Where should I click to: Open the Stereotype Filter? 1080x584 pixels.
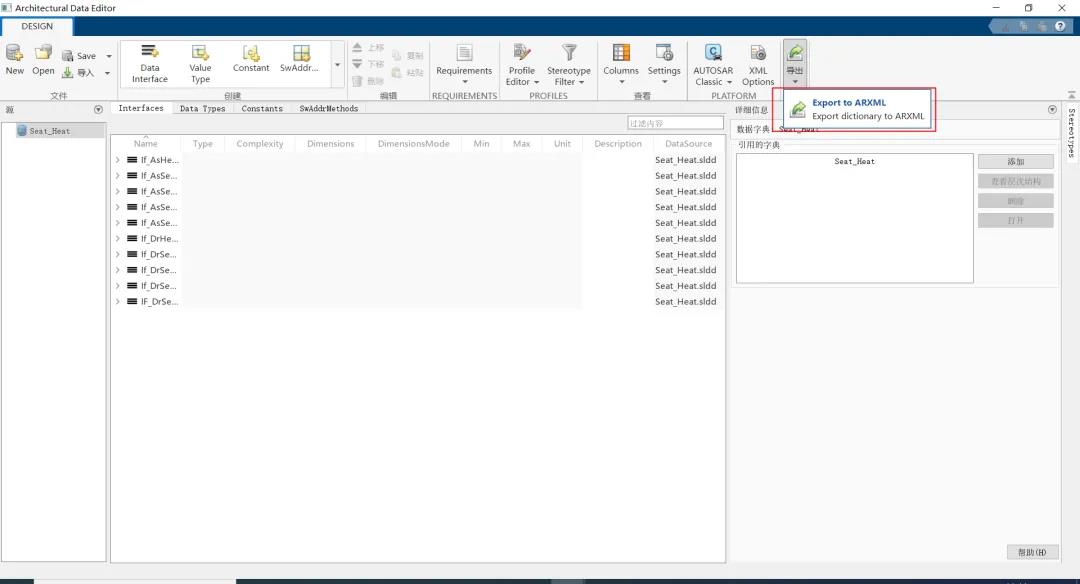(569, 64)
